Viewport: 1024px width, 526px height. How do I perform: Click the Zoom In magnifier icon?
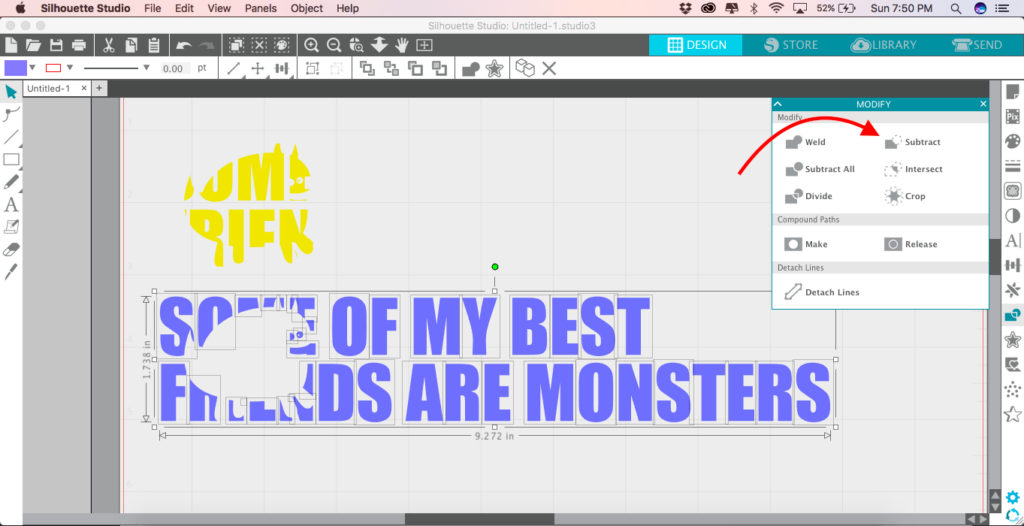(312, 45)
